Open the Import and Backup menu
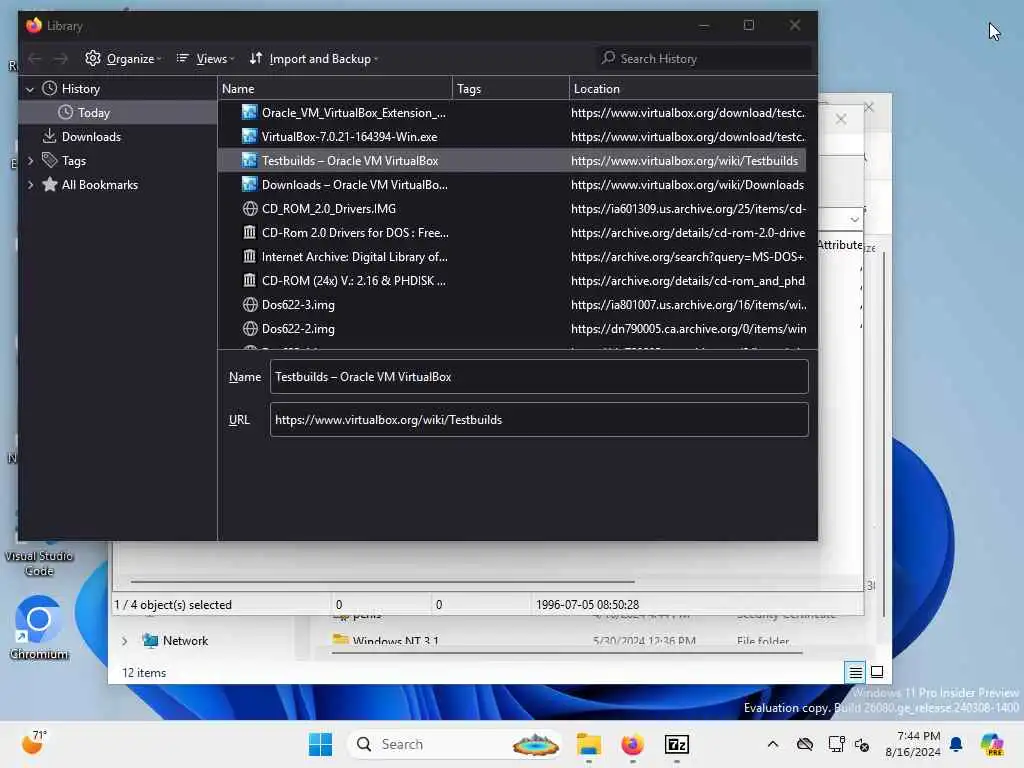This screenshot has height=768, width=1024. (x=313, y=59)
